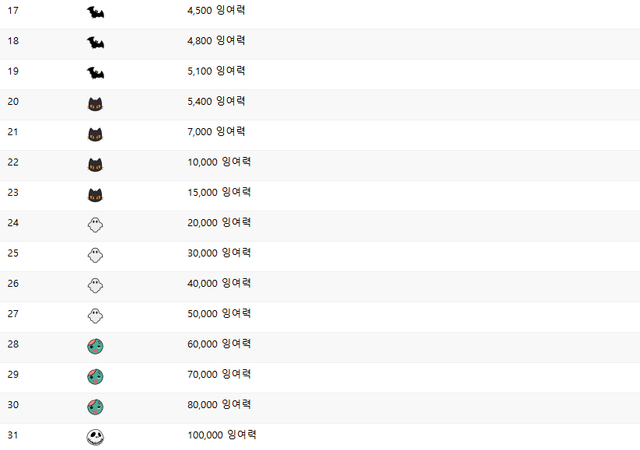This screenshot has width=640, height=450.
Task: Click the bat icon in row 17
Action: point(96,13)
